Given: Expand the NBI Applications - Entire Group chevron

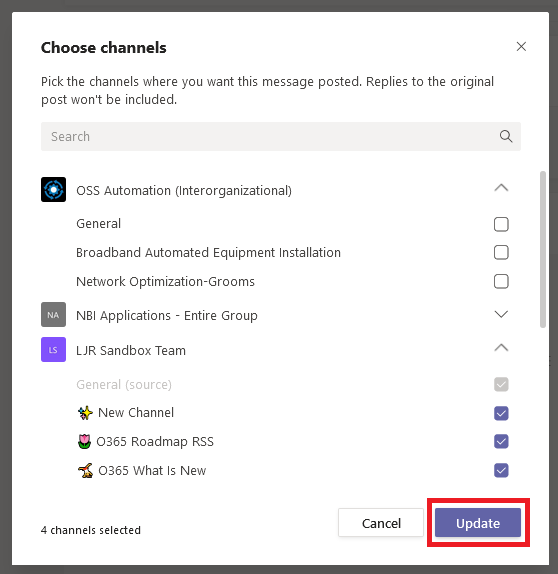Looking at the screenshot, I should (501, 314).
